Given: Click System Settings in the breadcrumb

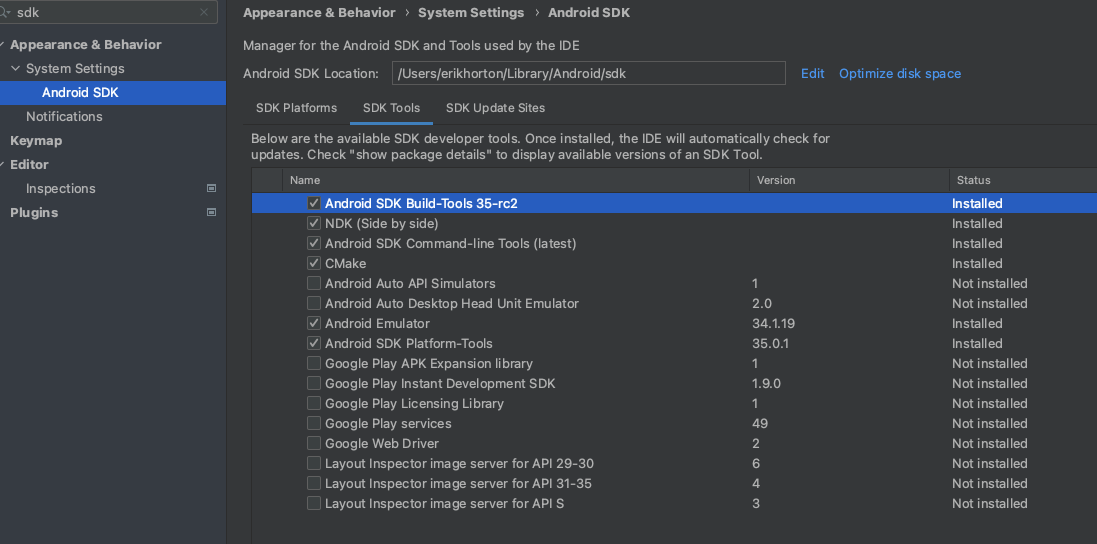Looking at the screenshot, I should coord(471,13).
